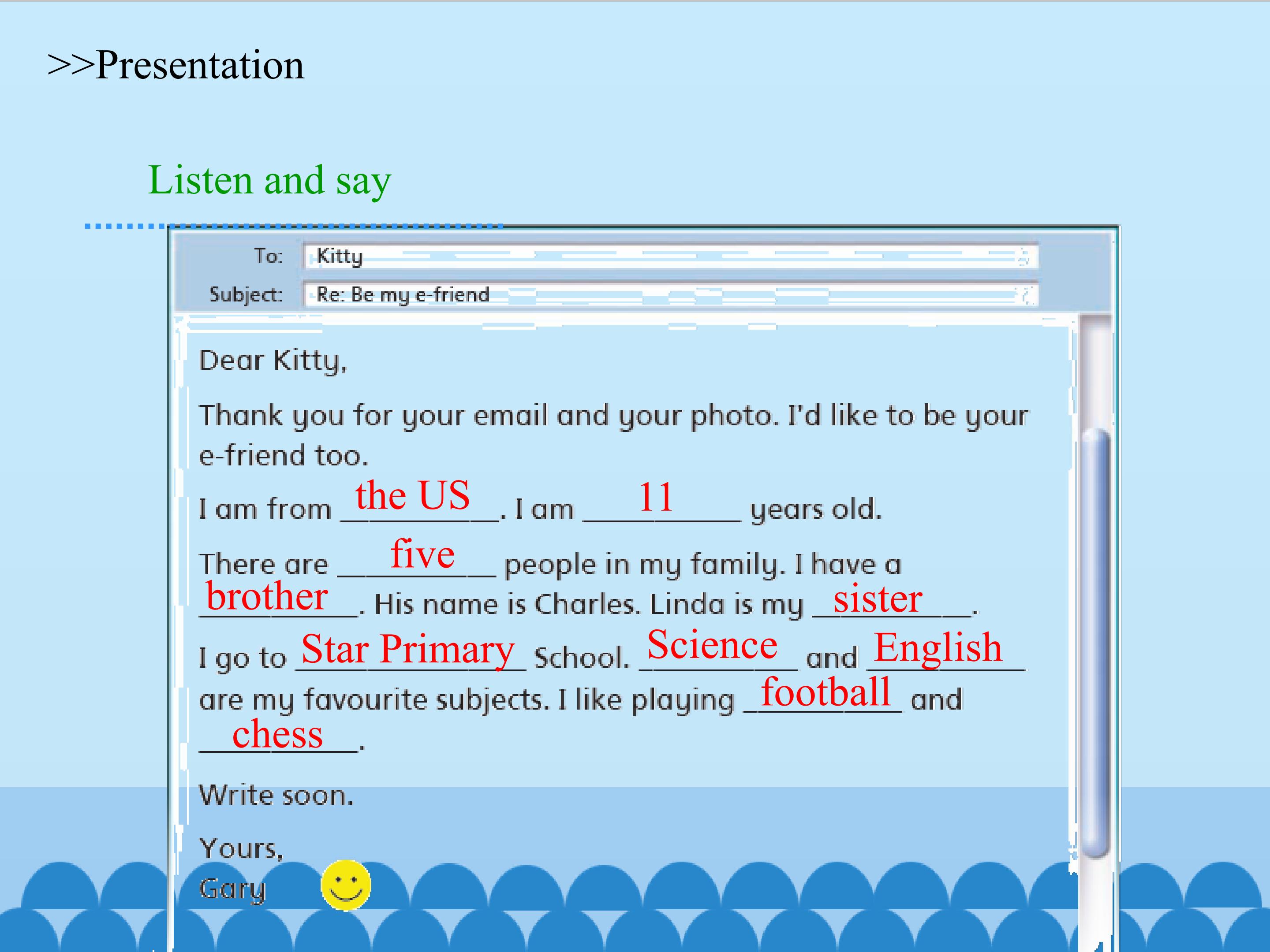Click the red answer "the US"
Screen dimensions: 1270x952
412,495
